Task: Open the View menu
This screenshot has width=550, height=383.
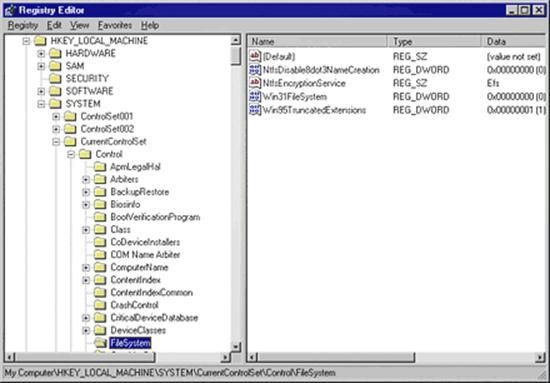Action: 80,26
